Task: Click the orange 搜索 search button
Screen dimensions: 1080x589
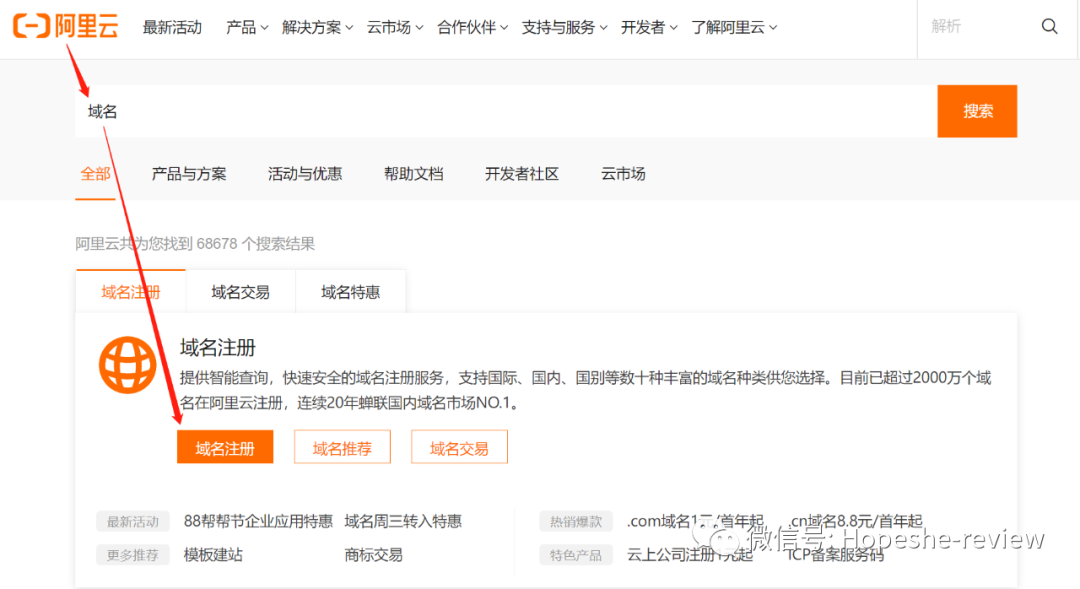Action: pyautogui.click(x=977, y=111)
